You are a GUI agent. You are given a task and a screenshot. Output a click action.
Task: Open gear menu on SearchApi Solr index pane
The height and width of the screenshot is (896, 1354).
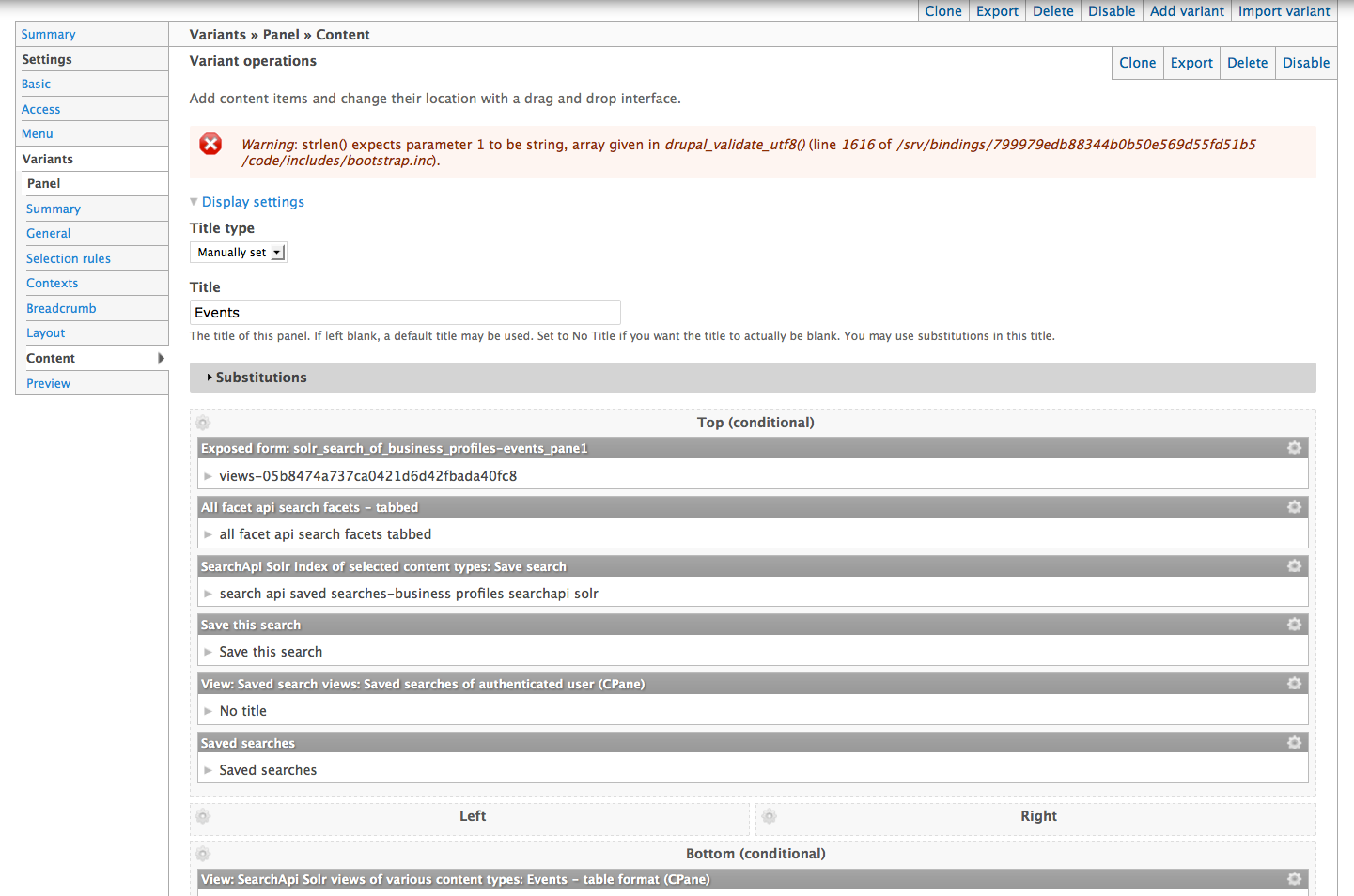tap(1294, 565)
